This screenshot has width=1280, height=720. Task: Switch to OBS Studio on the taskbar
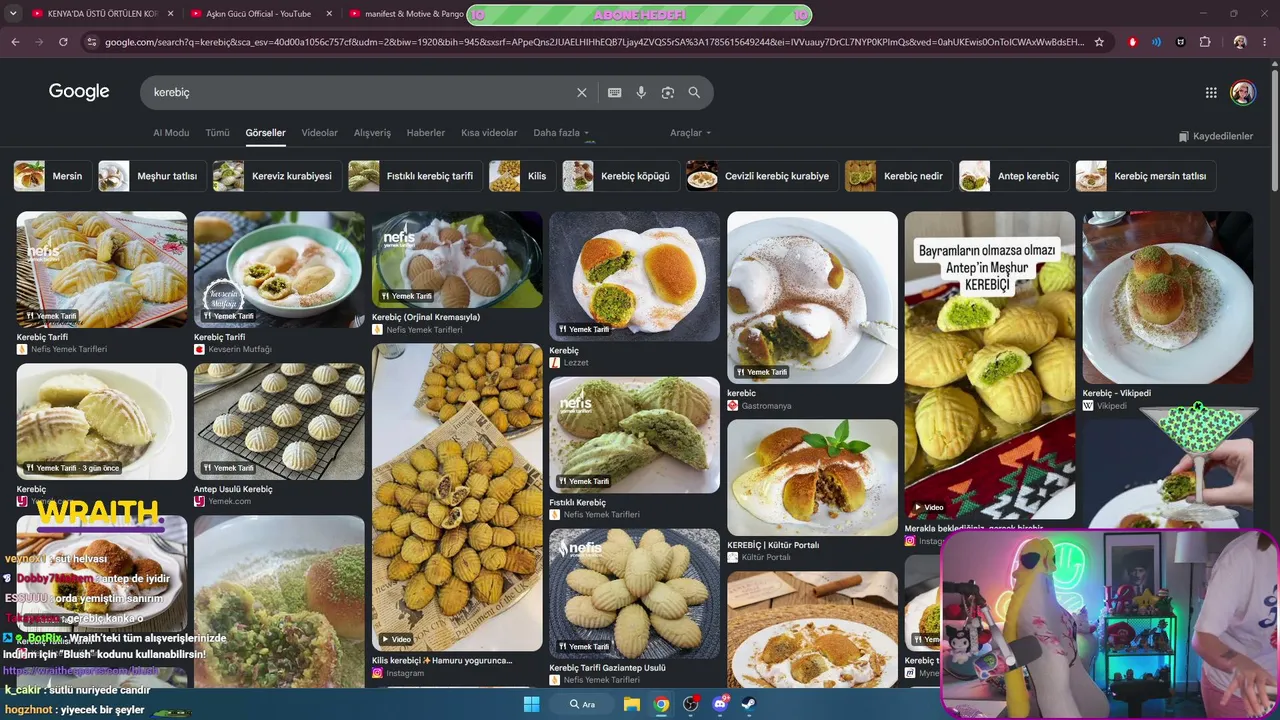690,704
